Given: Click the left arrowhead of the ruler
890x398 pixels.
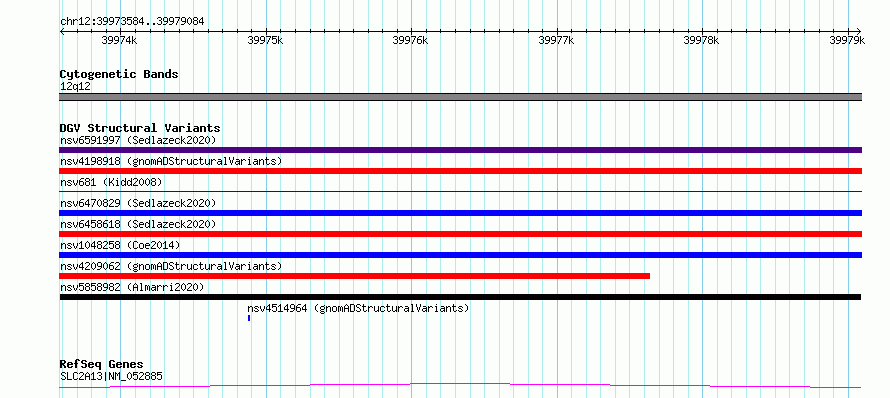Looking at the screenshot, I should coord(62,31).
